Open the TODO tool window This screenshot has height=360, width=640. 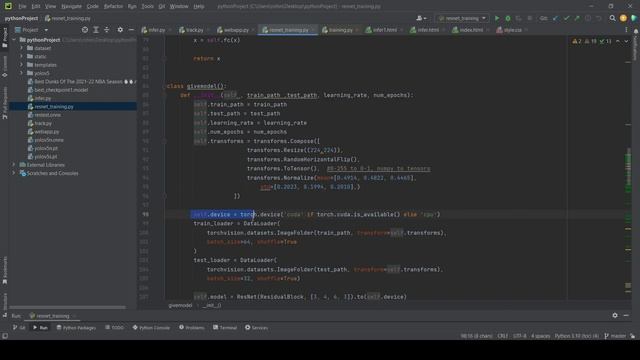115,328
